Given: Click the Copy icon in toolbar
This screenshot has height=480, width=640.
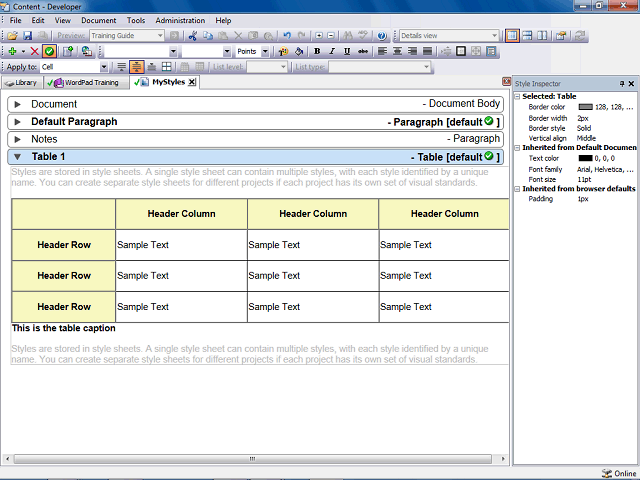Looking at the screenshot, I should coord(208,36).
